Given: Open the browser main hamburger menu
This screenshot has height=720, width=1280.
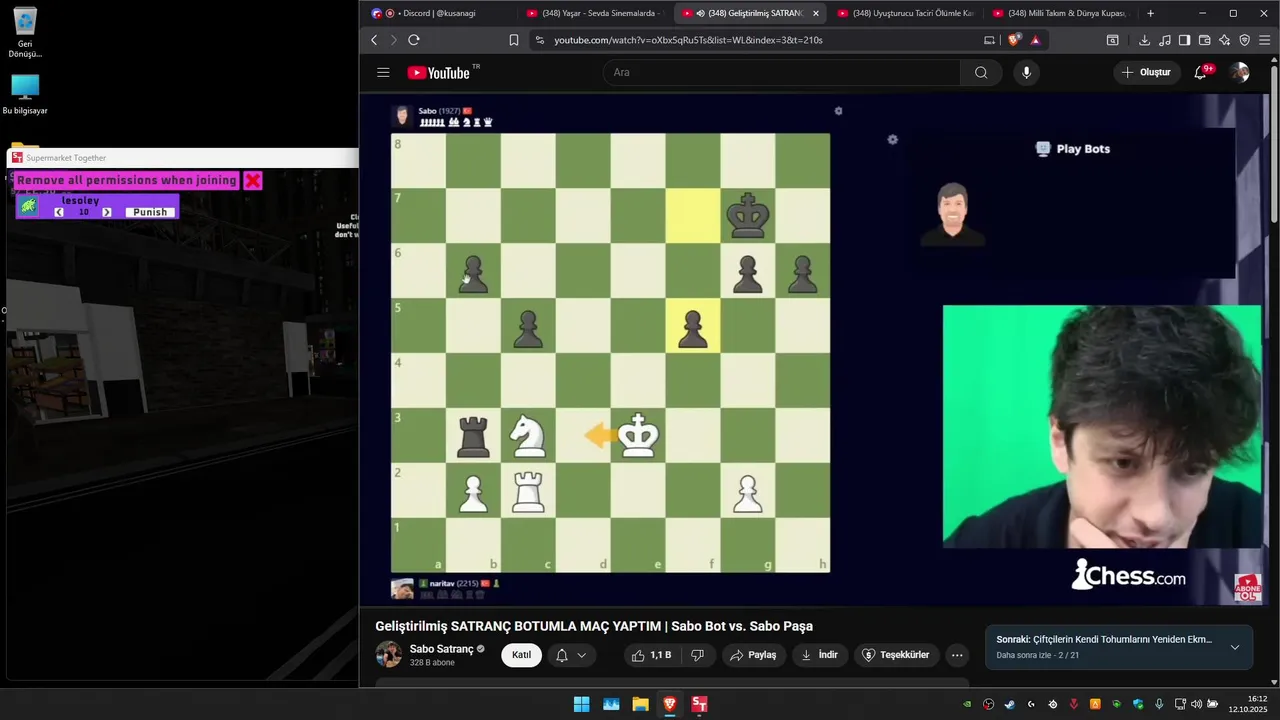Looking at the screenshot, I should pos(1265,40).
